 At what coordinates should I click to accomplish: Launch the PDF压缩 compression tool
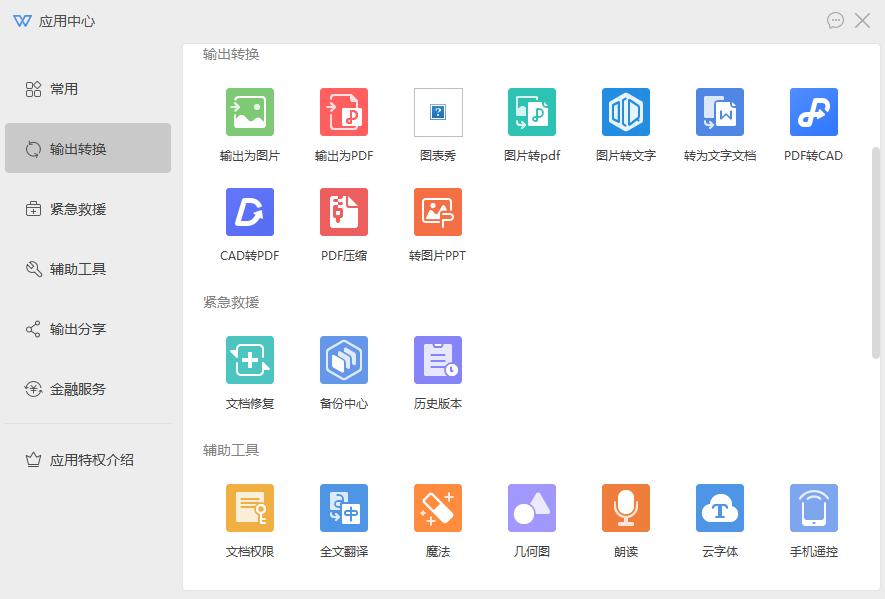coord(343,222)
